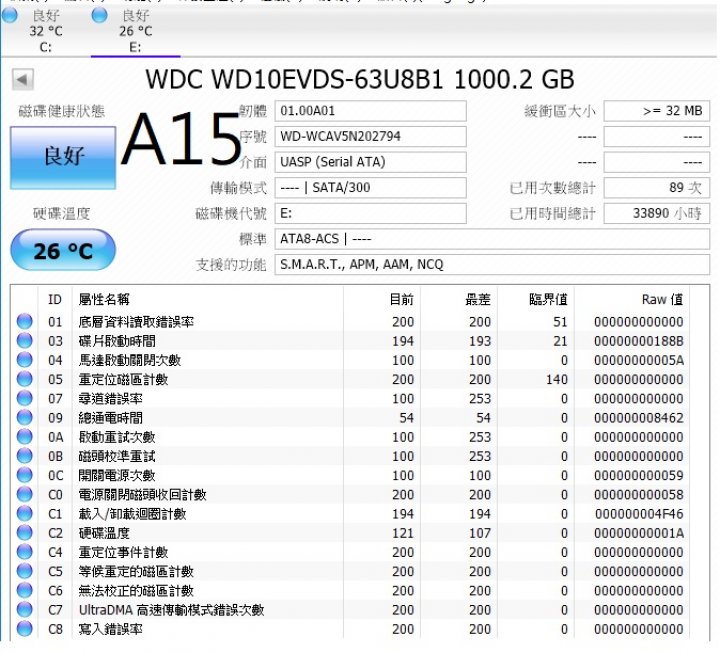Click status icon for attribute C4
720x653 pixels.
point(24,552)
